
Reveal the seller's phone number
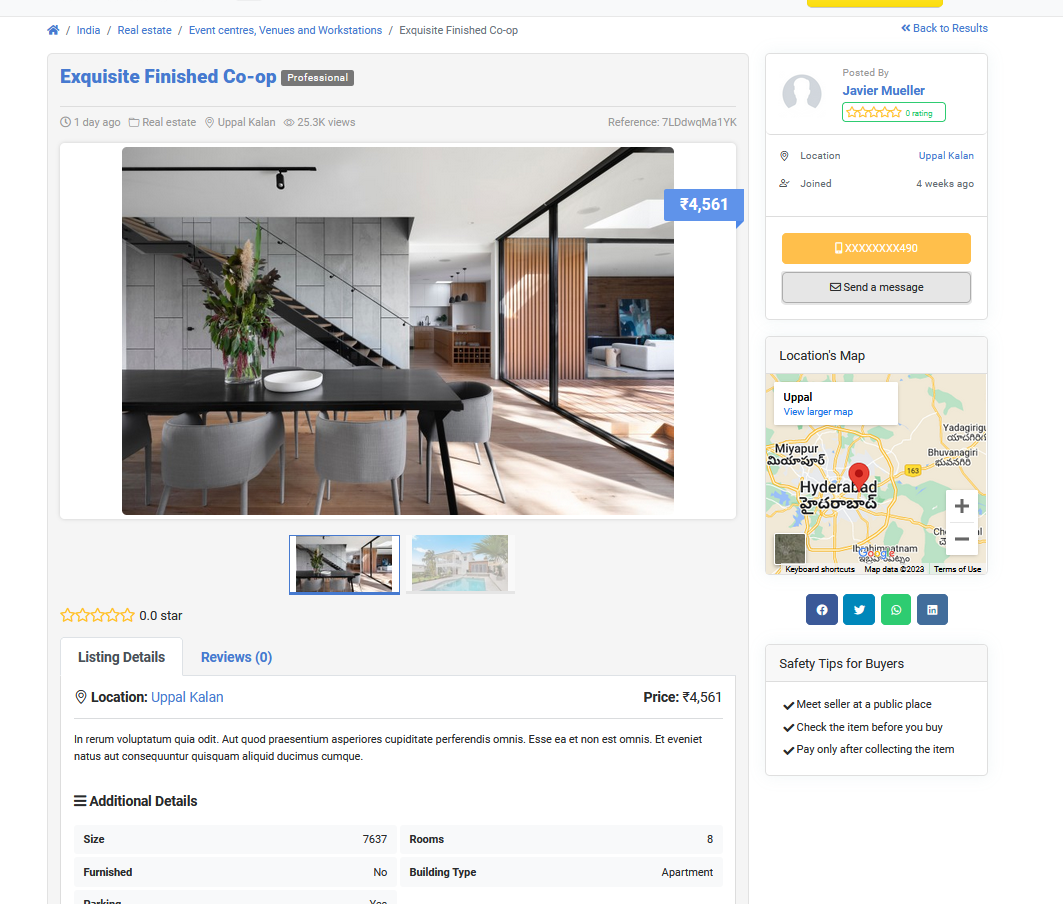876,248
